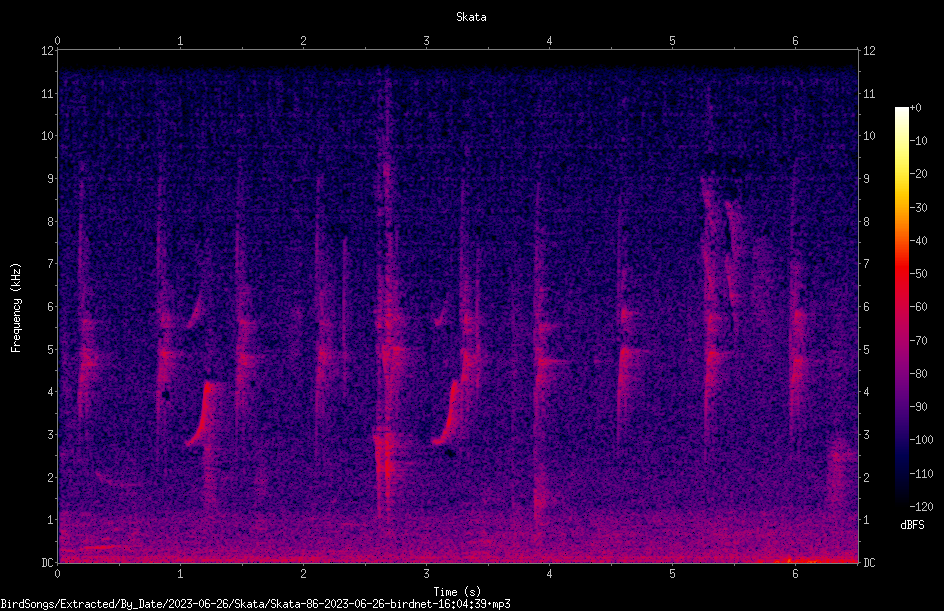Click the "Time (s)" axis label
The image size is (944, 611).
pos(457,592)
